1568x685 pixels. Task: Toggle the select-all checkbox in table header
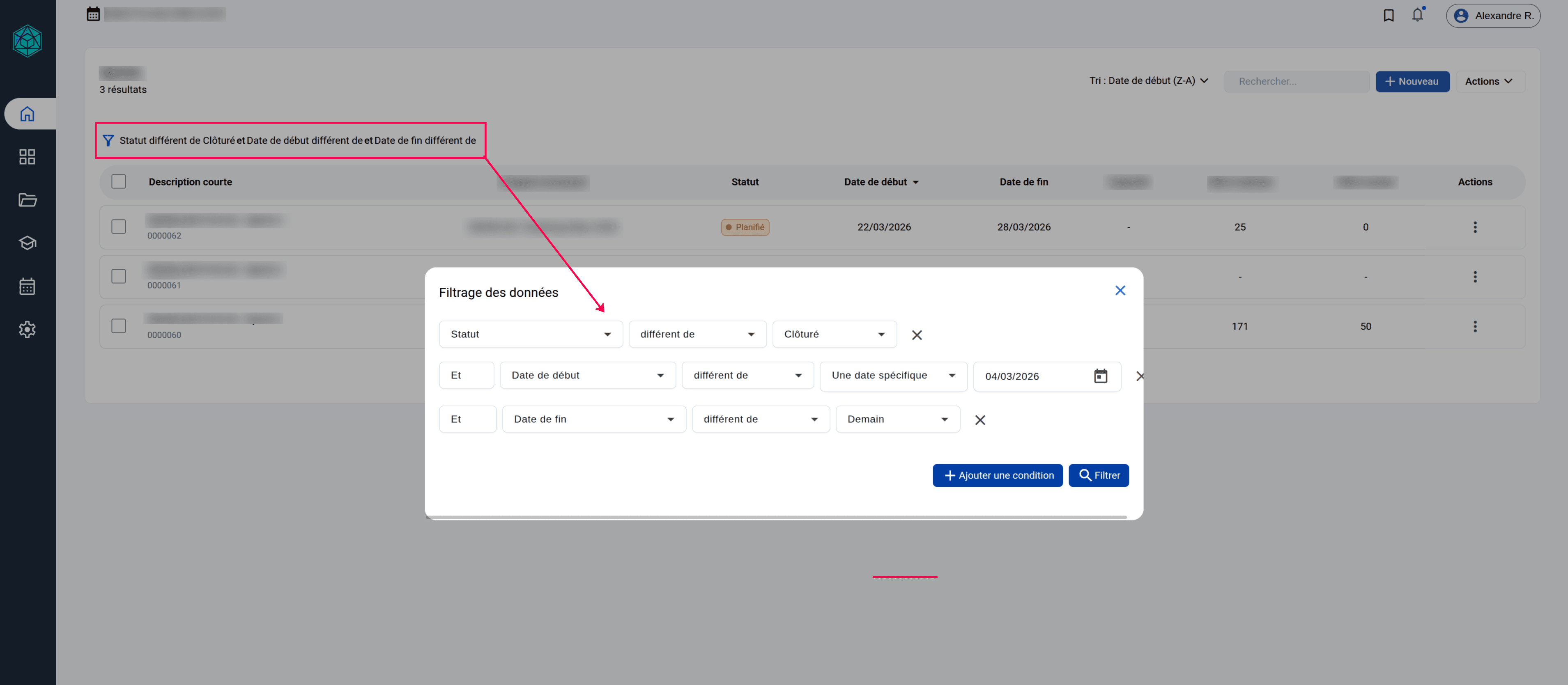tap(119, 182)
